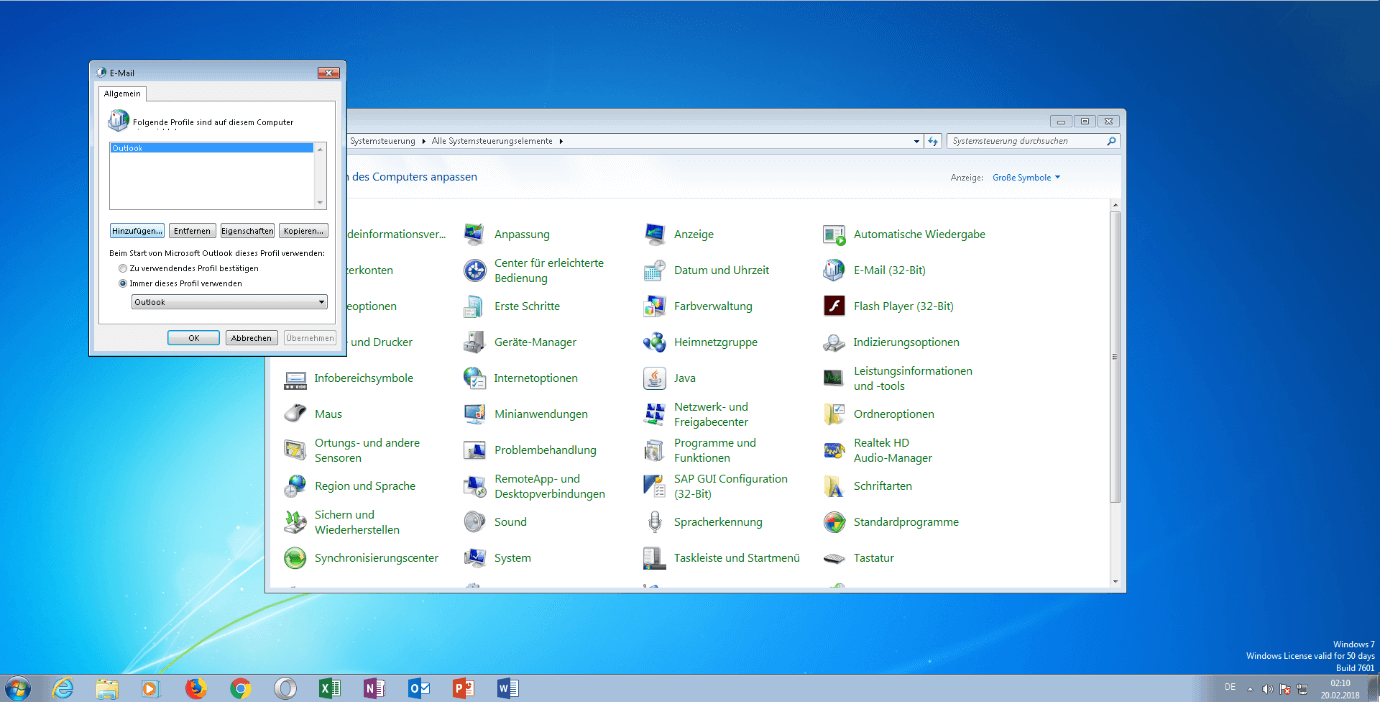Open the Maus settings icon

point(295,414)
